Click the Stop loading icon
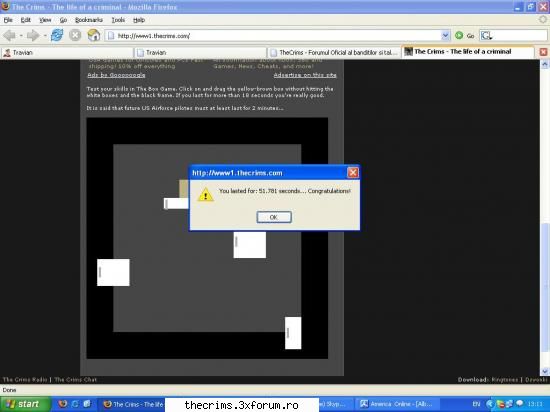Viewport: 550px width, 412px height. pyautogui.click(x=75, y=35)
